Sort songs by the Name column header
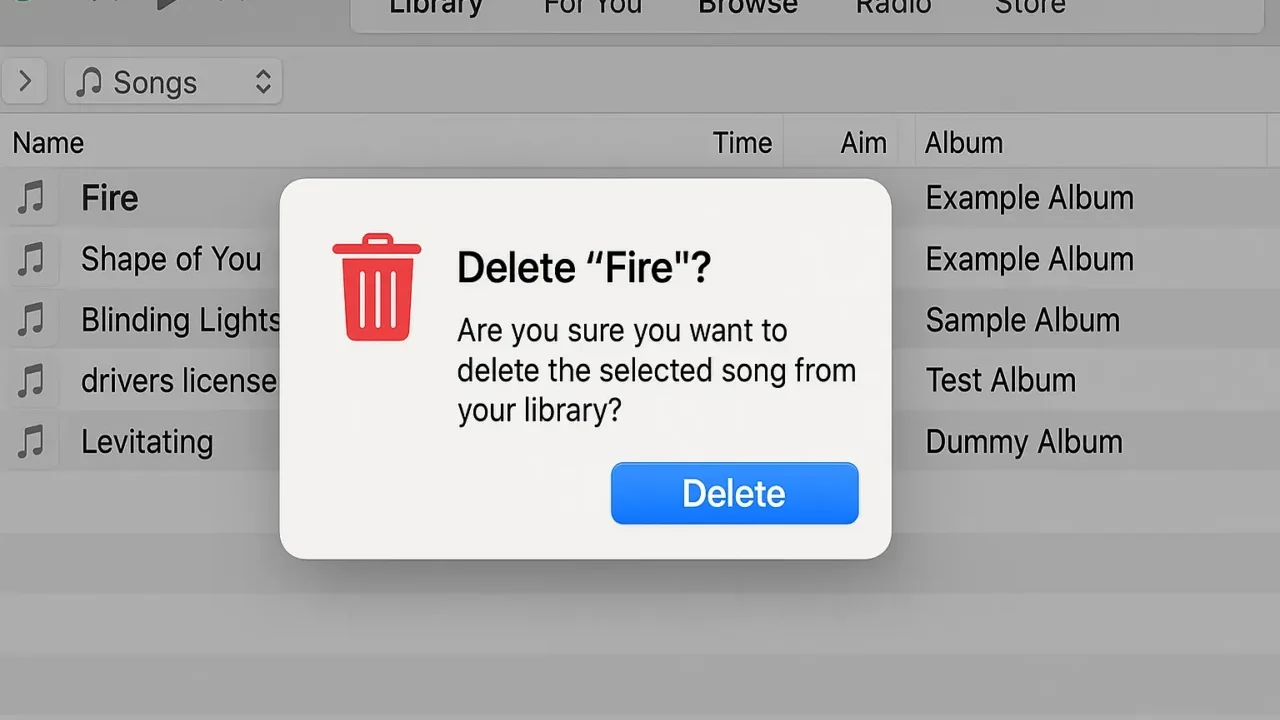This screenshot has height=720, width=1280. (48, 143)
